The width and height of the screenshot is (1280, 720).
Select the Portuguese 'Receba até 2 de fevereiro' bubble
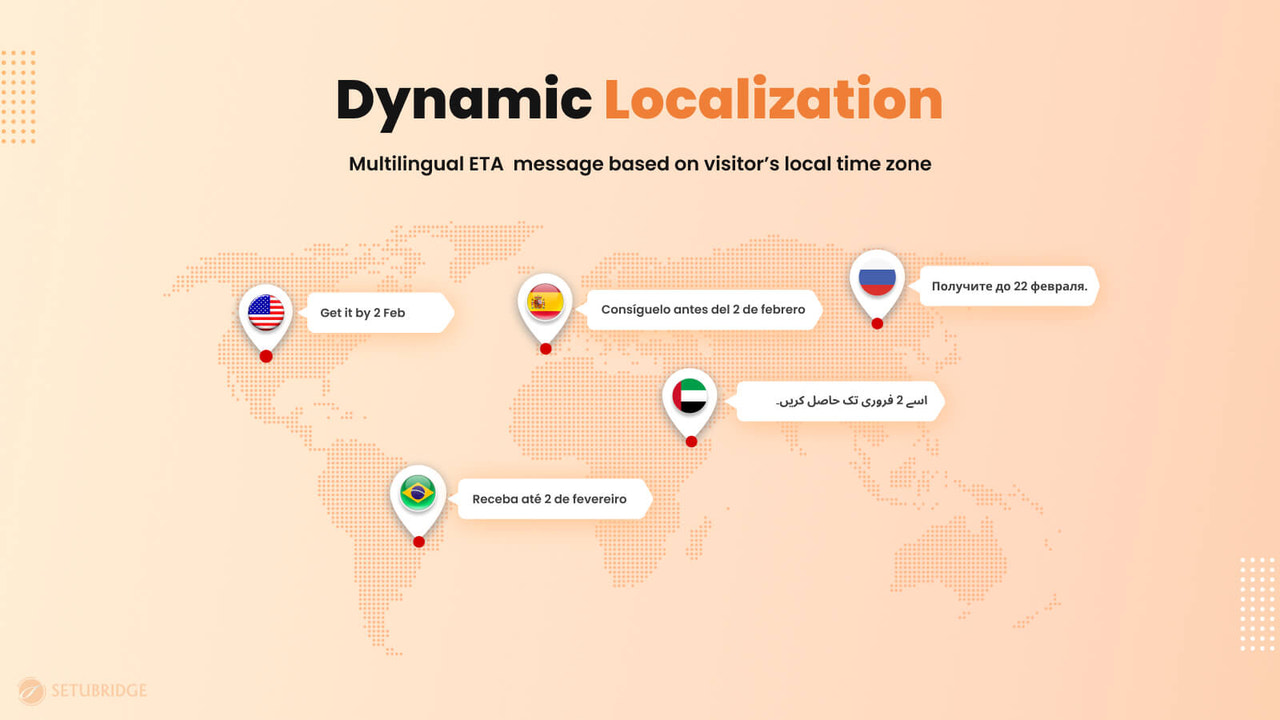[552, 498]
